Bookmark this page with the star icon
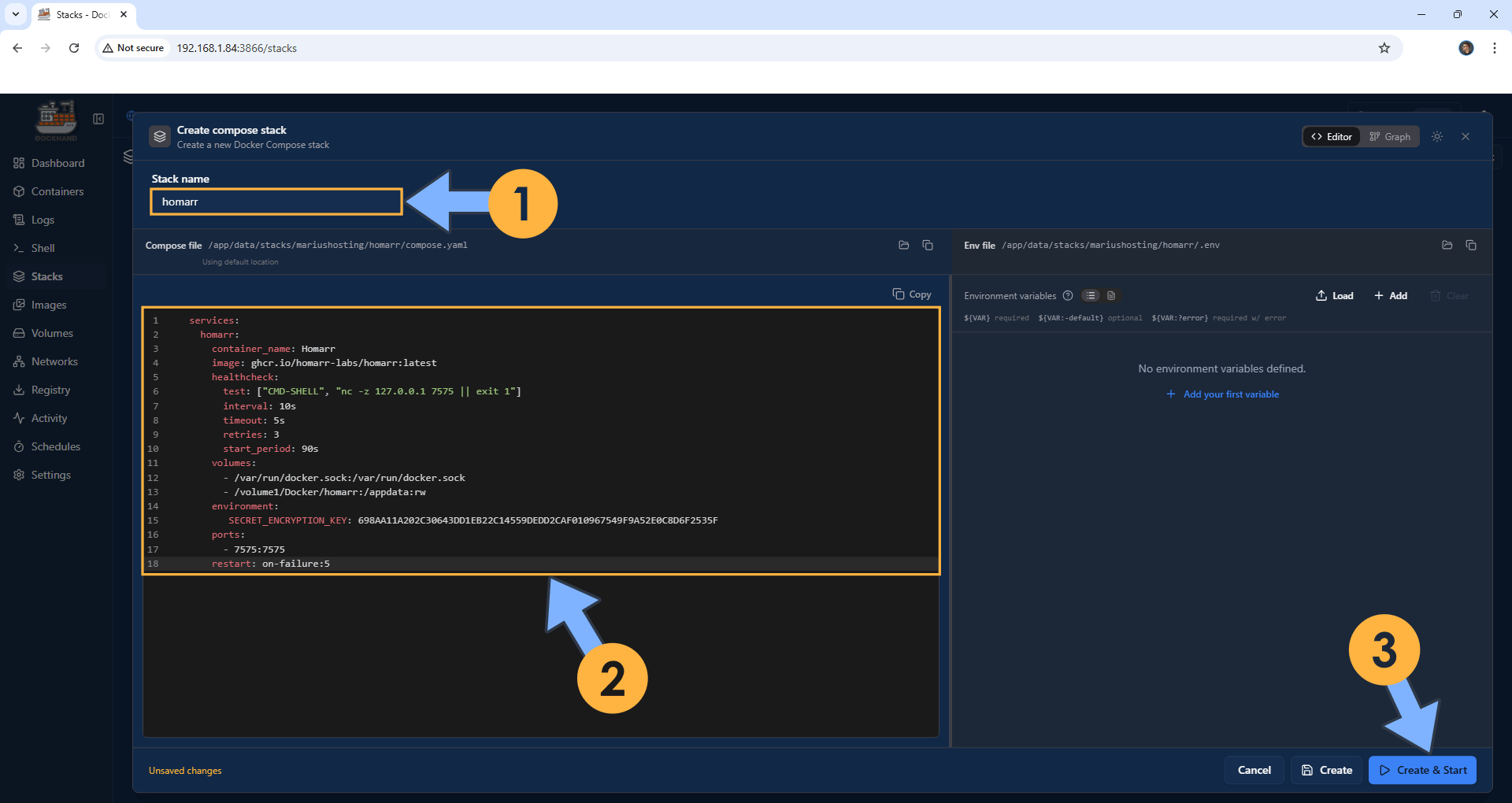The height and width of the screenshot is (803, 1512). click(1384, 48)
